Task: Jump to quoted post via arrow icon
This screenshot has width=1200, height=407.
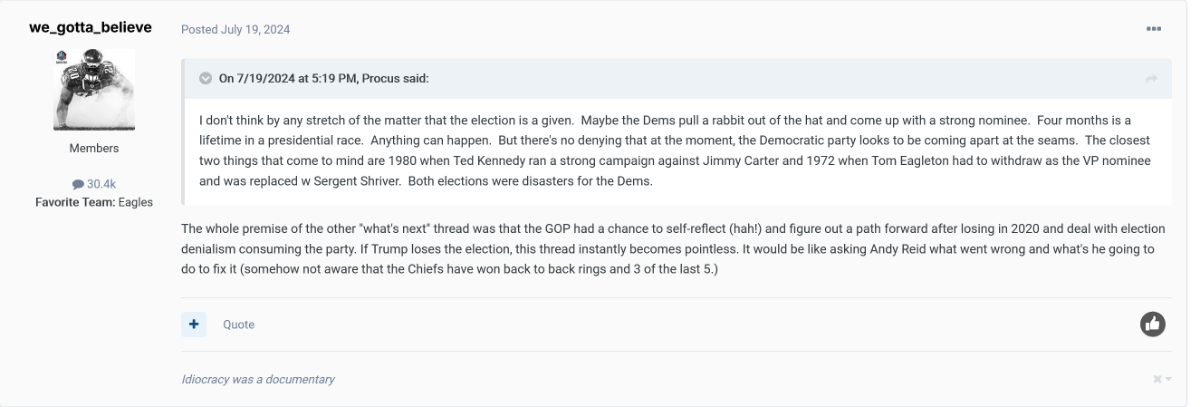Action: pyautogui.click(x=1151, y=79)
